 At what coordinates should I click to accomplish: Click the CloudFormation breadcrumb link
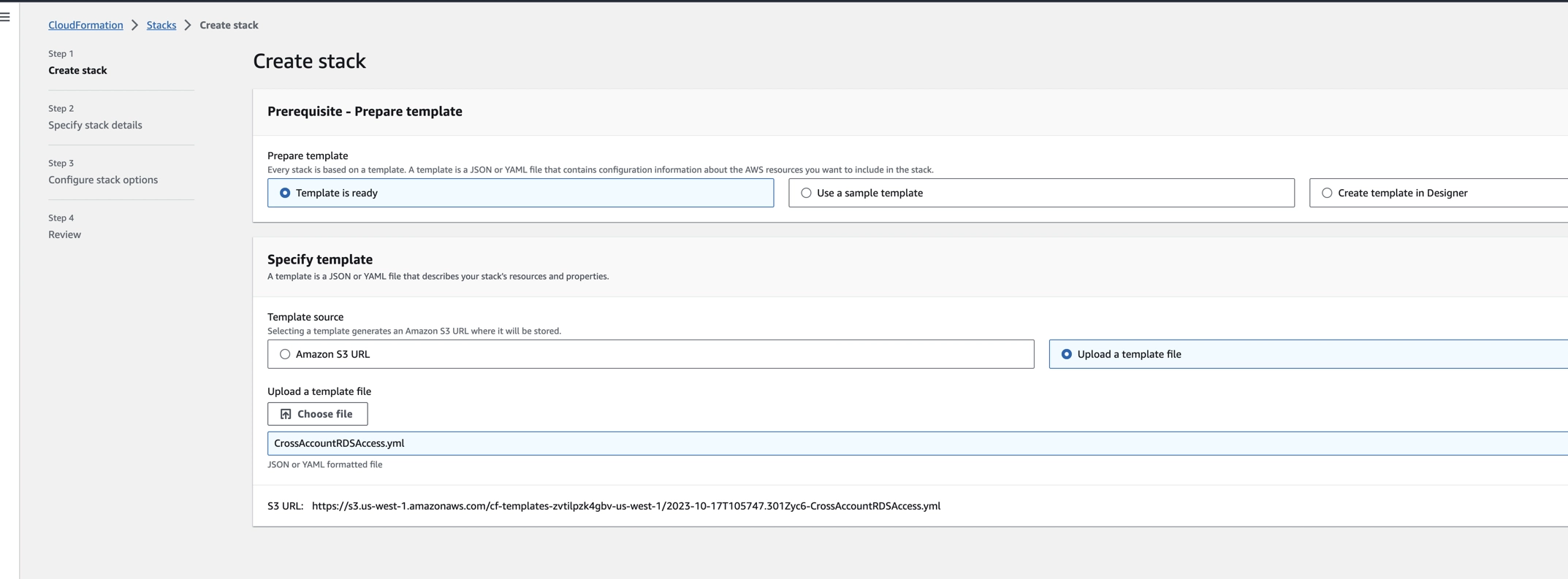[85, 25]
